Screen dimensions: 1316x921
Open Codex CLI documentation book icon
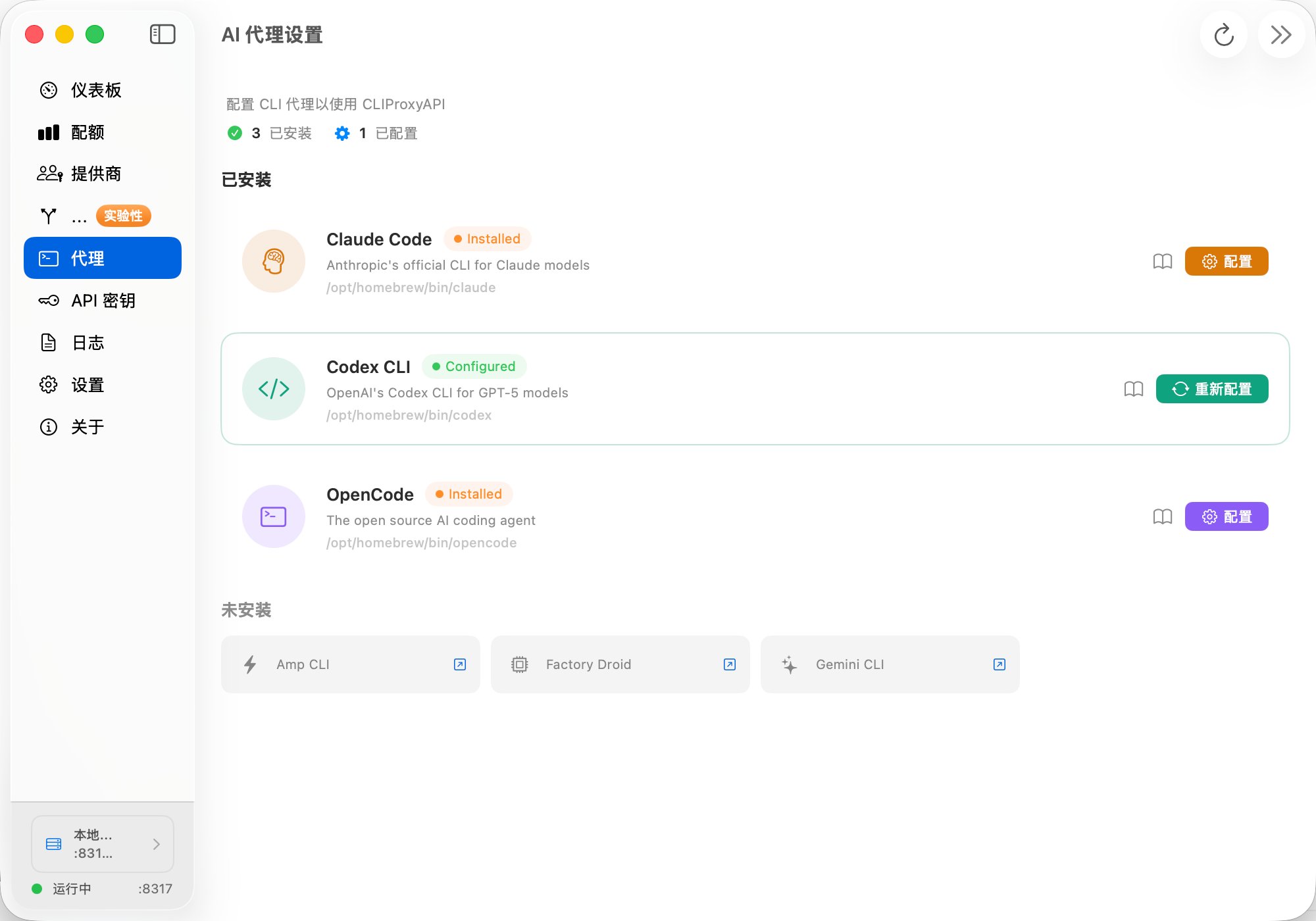pyautogui.click(x=1134, y=389)
